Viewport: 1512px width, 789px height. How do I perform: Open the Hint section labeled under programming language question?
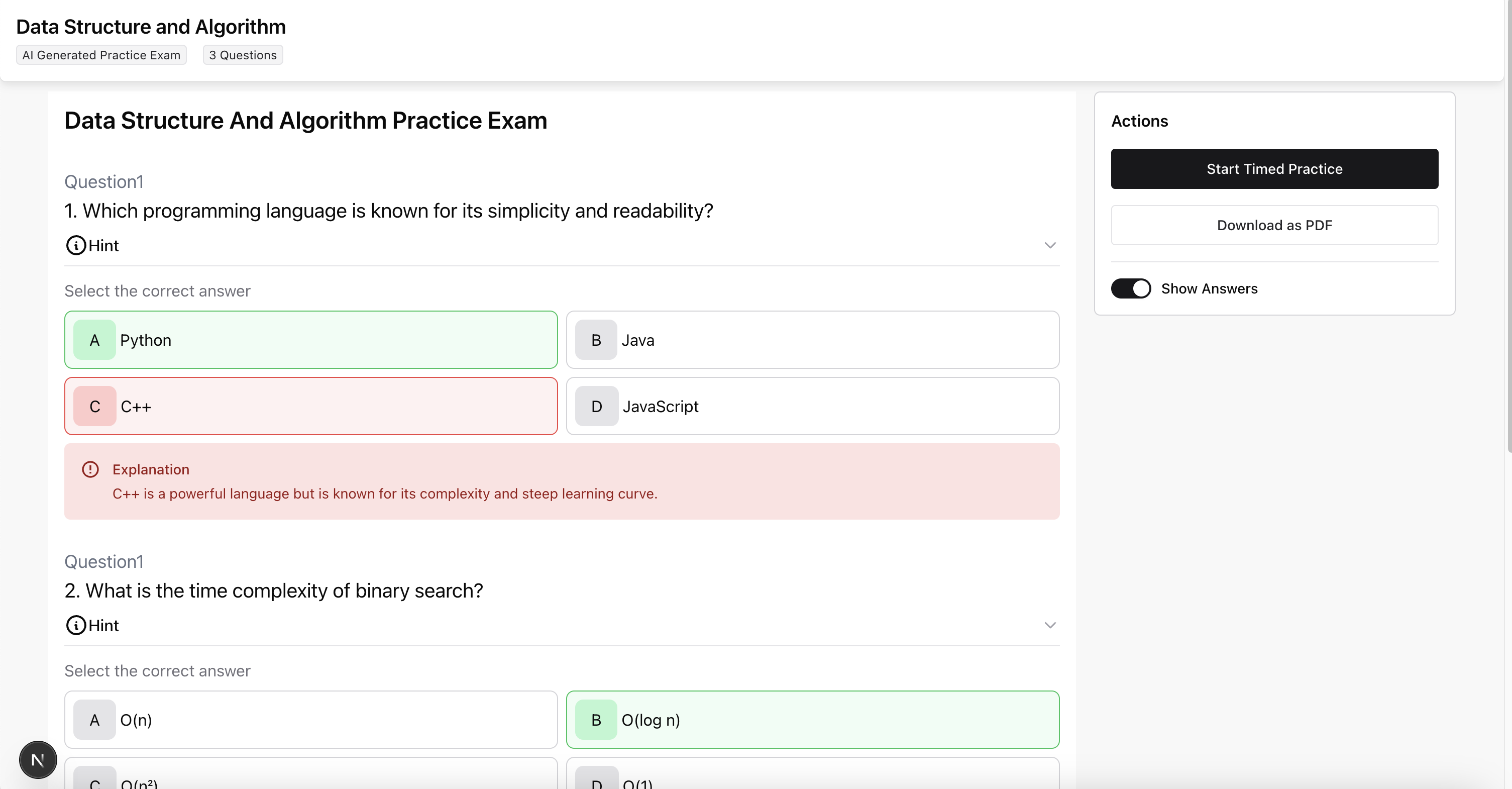[562, 245]
